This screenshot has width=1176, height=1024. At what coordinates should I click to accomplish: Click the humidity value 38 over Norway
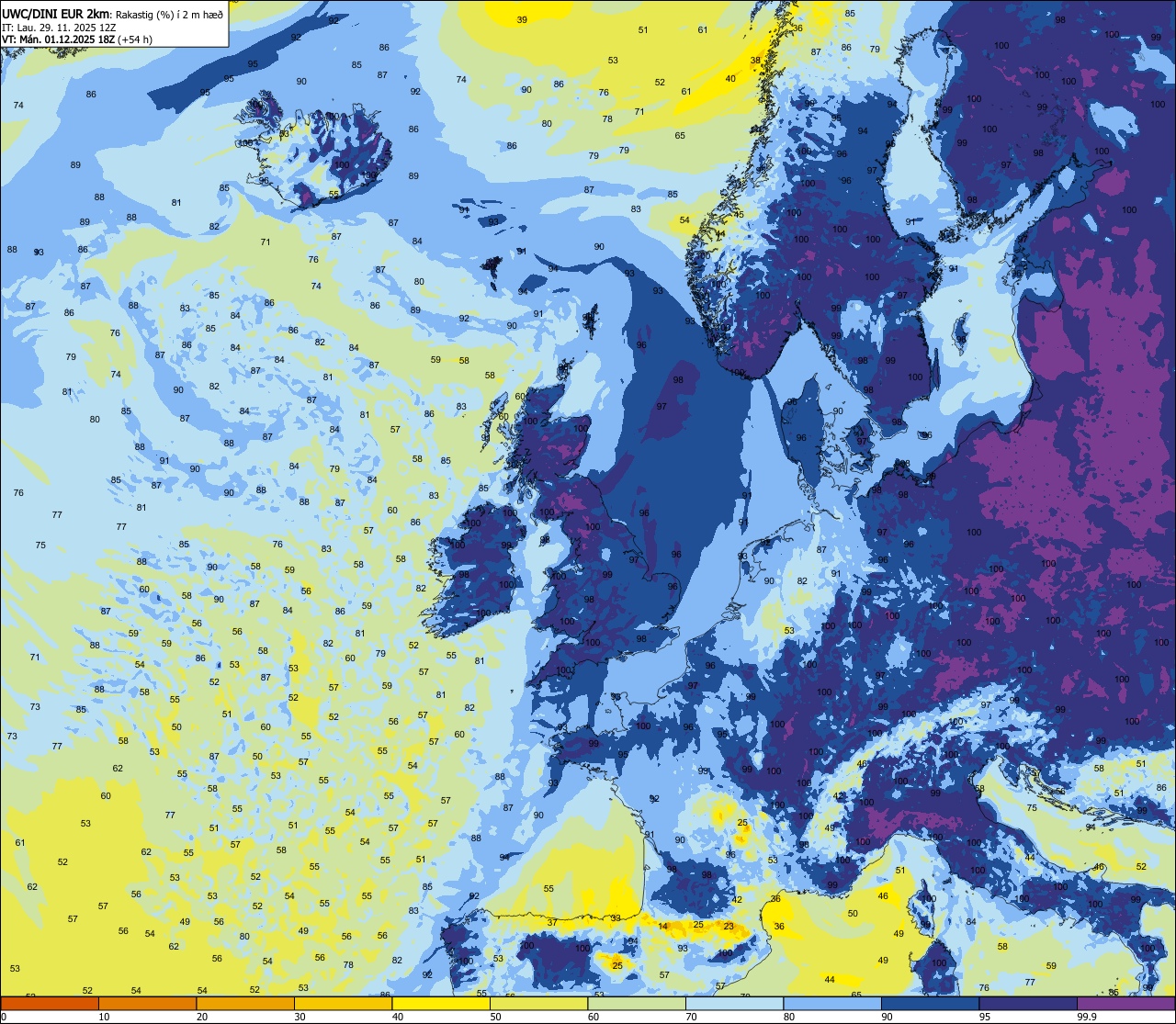[x=755, y=61]
